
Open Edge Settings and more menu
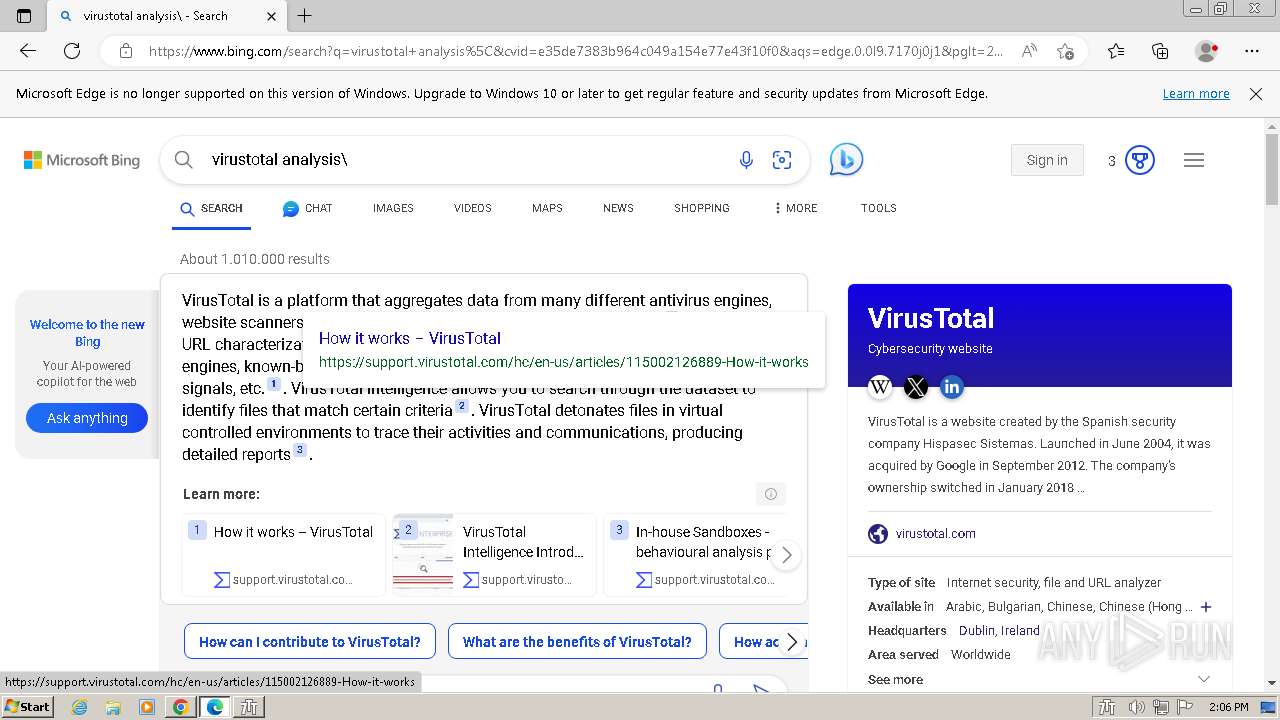pos(1252,51)
